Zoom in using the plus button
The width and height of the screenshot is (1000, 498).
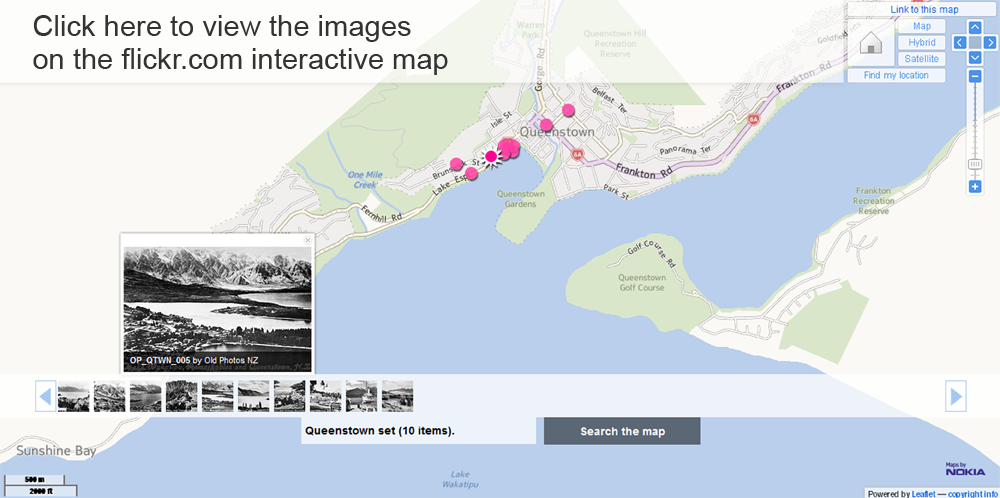coord(975,187)
